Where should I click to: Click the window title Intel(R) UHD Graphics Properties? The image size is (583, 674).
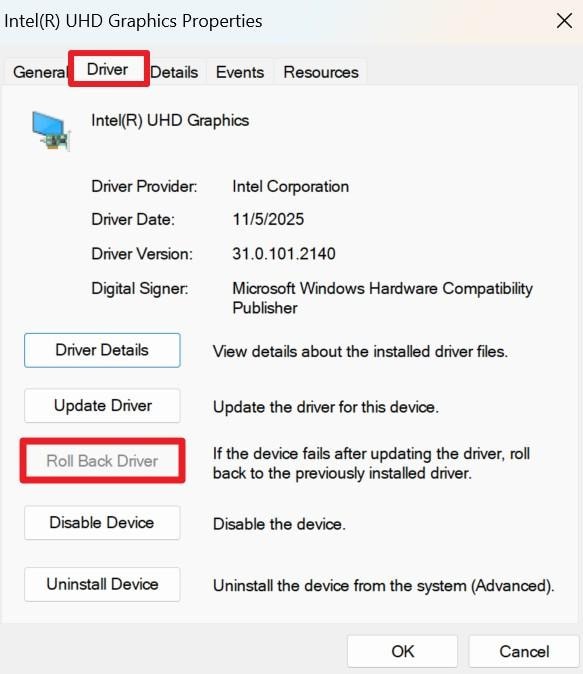133,21
